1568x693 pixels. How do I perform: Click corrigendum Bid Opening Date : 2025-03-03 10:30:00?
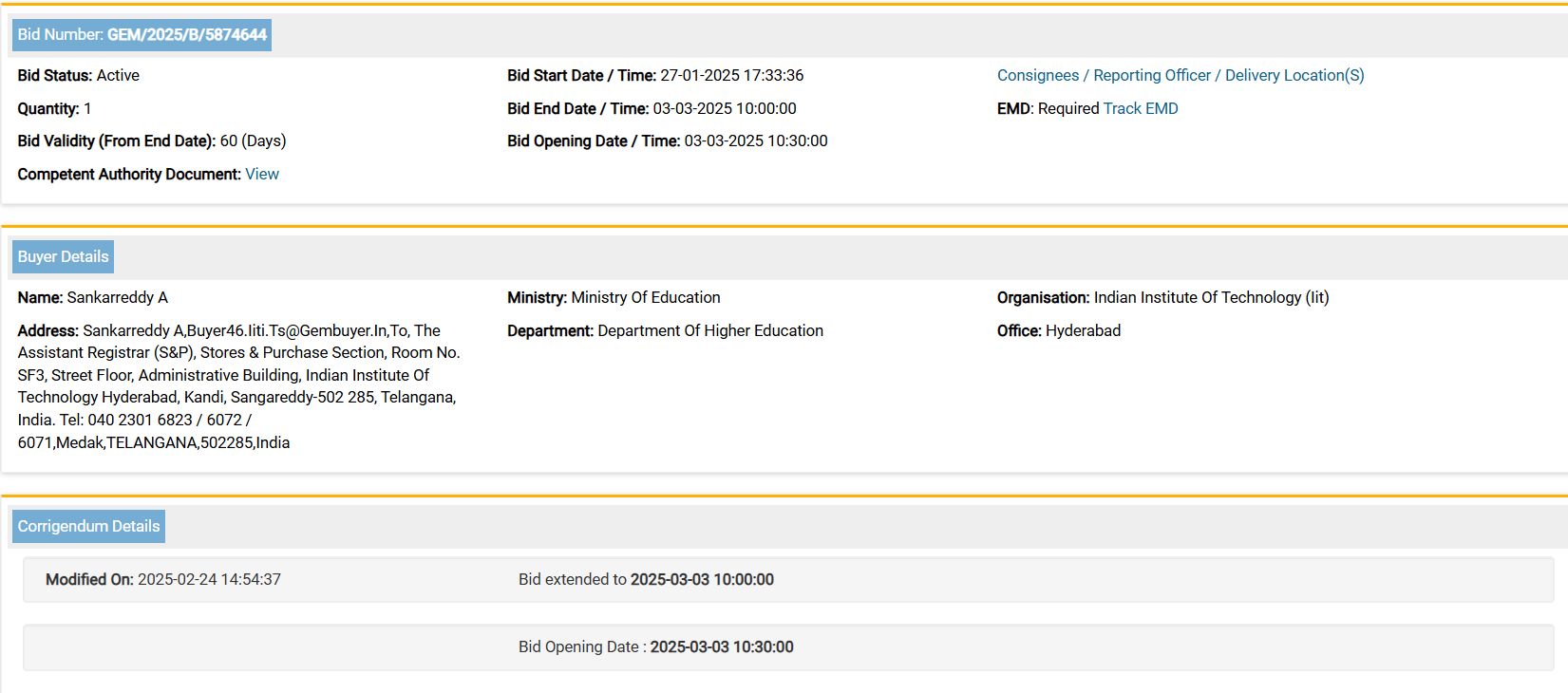[656, 647]
